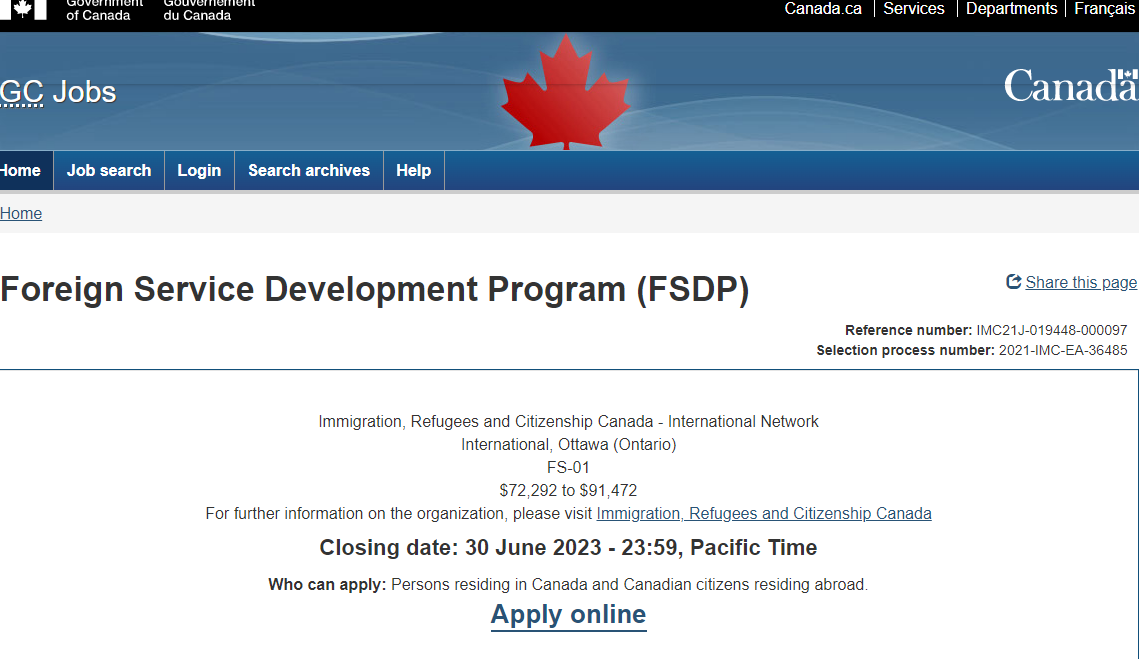The height and width of the screenshot is (659, 1139).
Task: Click the International Network department line
Action: coord(568,421)
